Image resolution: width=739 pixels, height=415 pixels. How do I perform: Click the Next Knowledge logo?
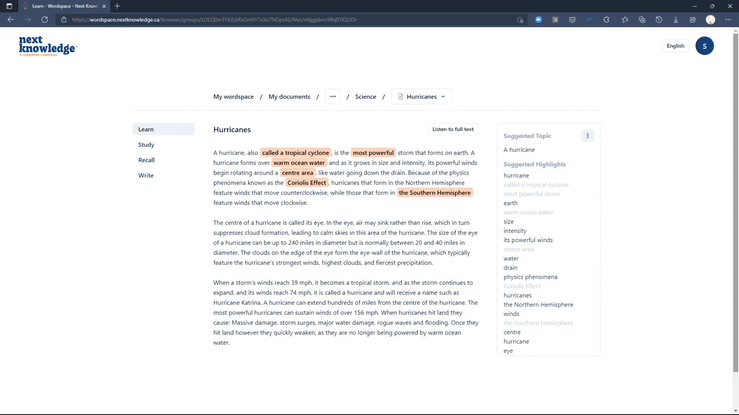click(x=48, y=46)
